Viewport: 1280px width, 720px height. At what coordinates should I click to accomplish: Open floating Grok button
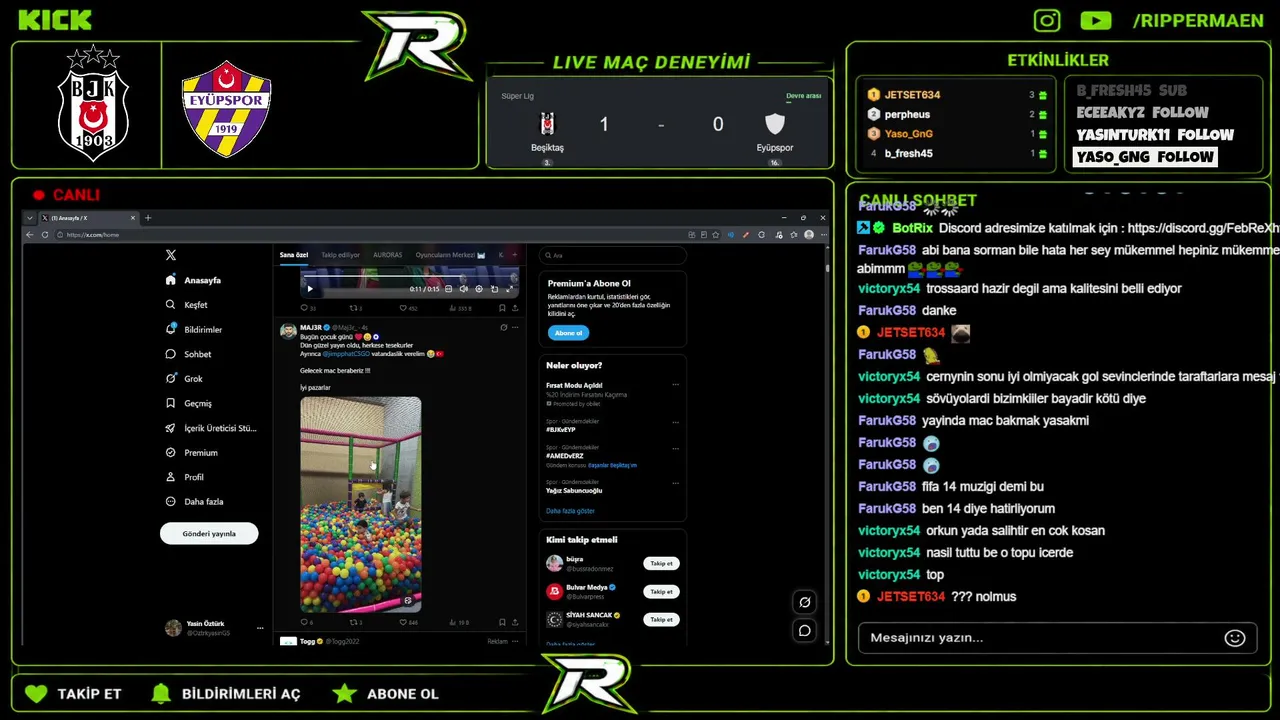click(804, 602)
